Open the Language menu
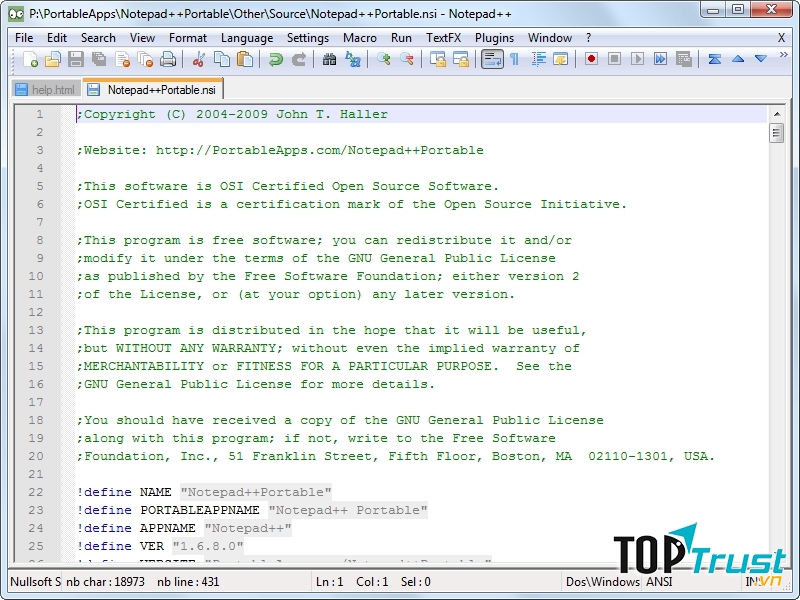This screenshot has width=800, height=600. 246,38
